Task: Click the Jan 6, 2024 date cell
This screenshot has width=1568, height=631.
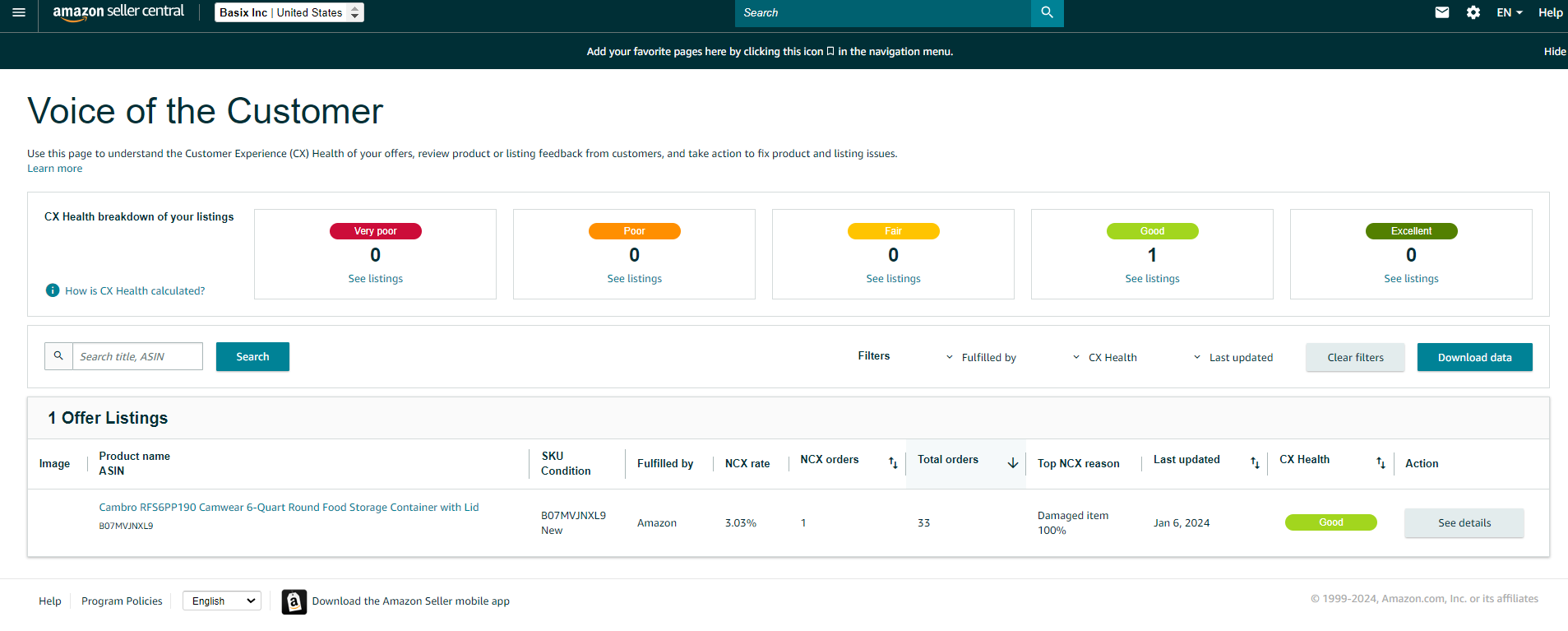Action: pos(1182,523)
